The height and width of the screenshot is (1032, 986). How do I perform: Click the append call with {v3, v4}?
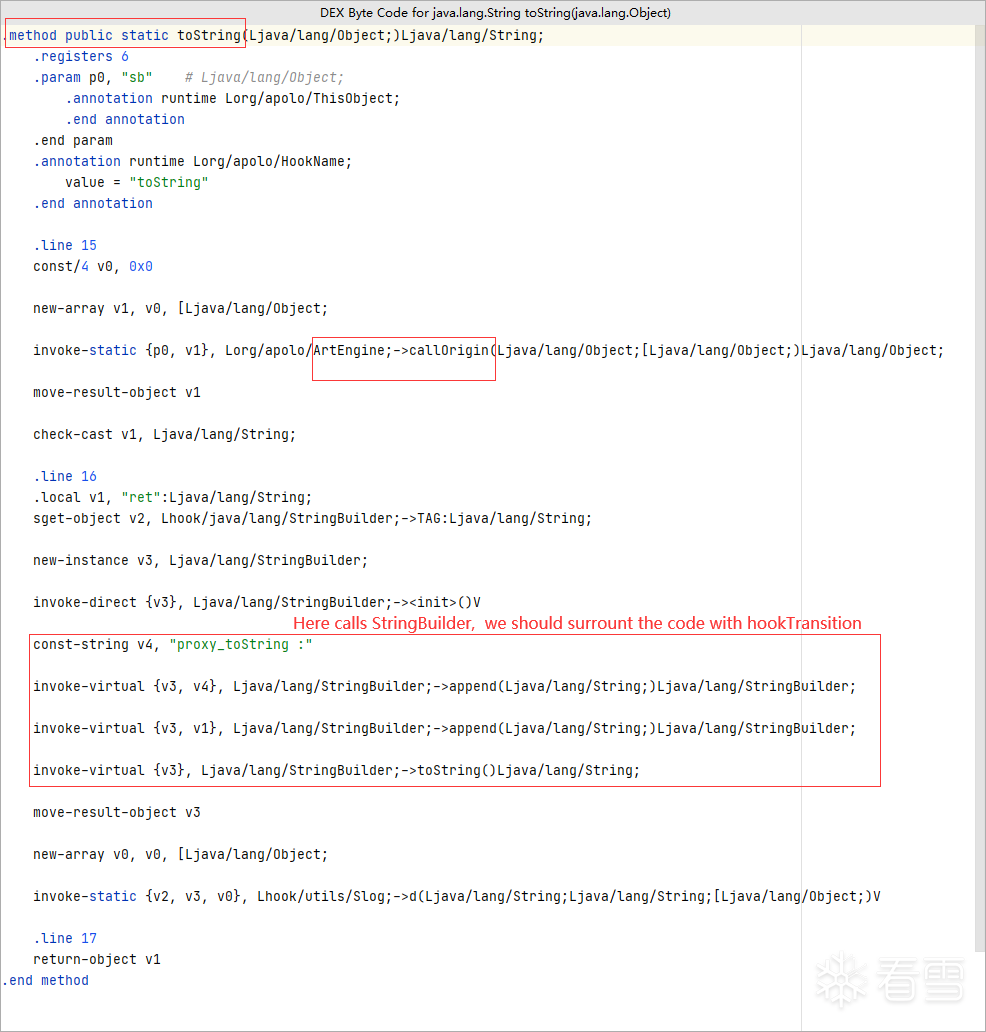point(444,686)
